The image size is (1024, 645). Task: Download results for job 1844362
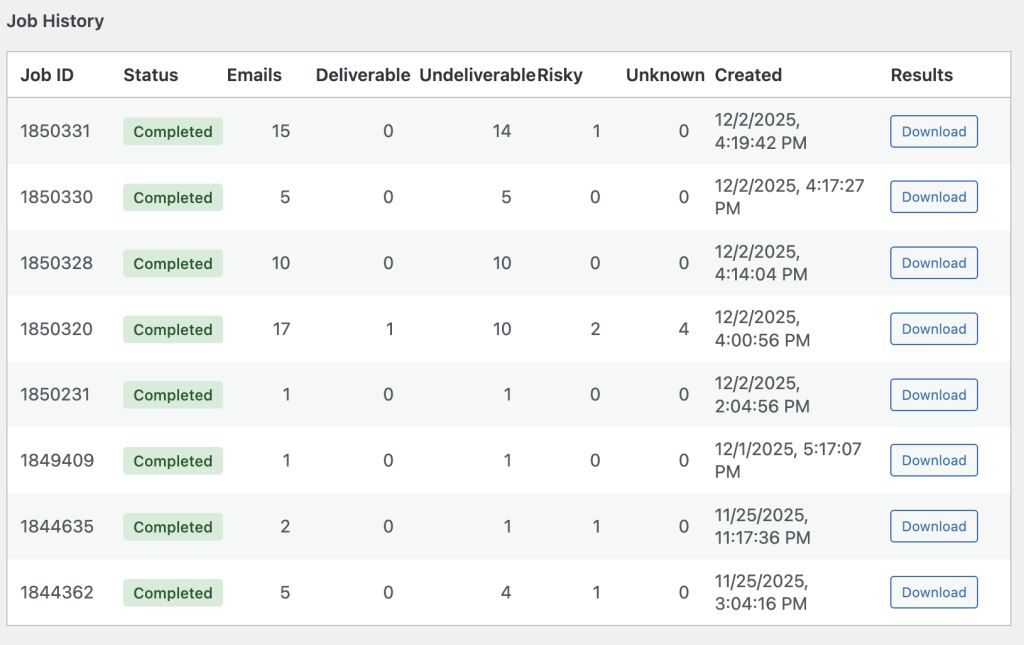click(933, 592)
